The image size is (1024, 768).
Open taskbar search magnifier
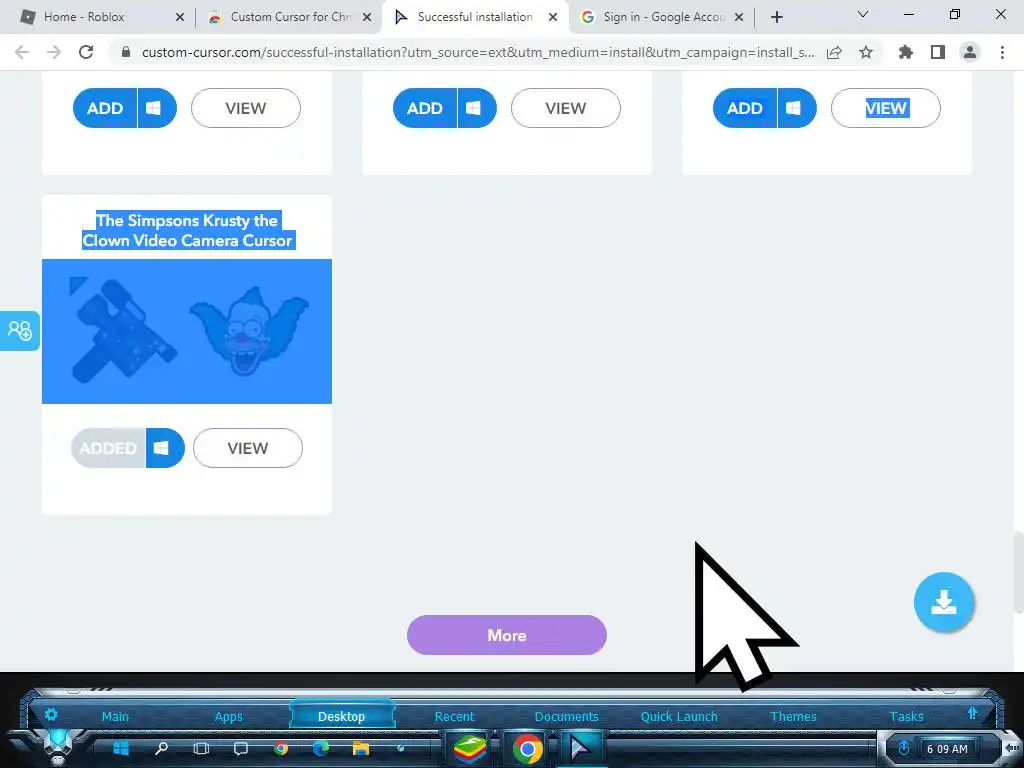tap(161, 748)
